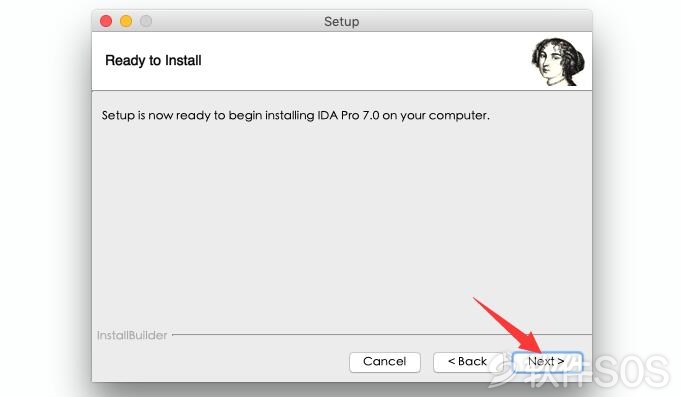
Task: Click the red arrow annotation
Action: tap(508, 325)
